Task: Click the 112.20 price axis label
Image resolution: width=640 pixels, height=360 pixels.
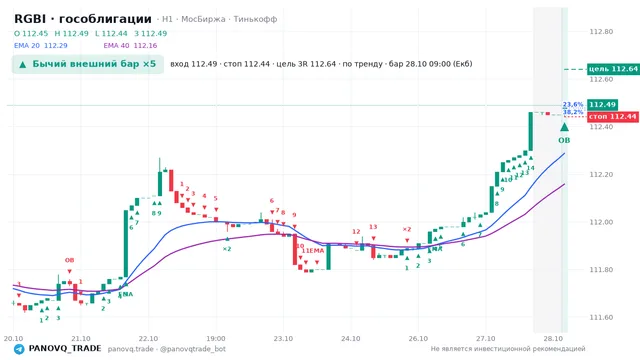Action: point(601,174)
